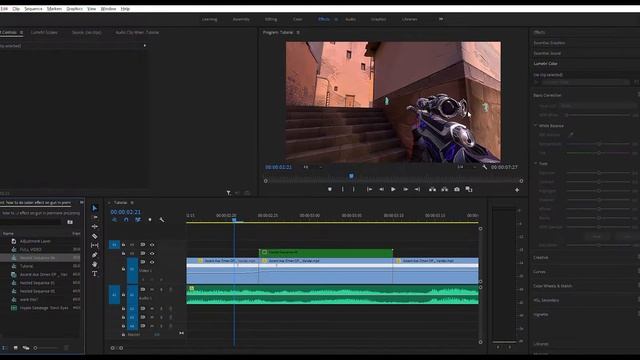Viewport: 640px width, 360px height.
Task: Select the Adjustment Layer project item
Action: coord(36,241)
